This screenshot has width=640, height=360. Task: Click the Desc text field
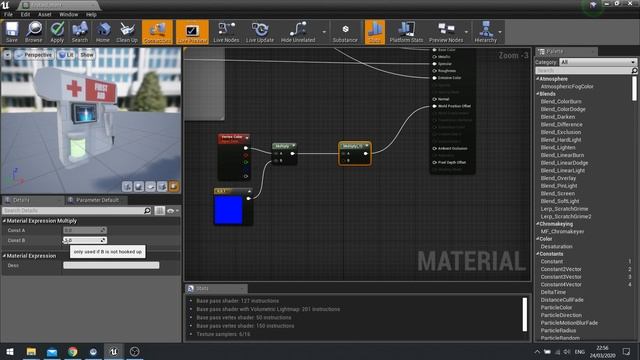[111, 265]
